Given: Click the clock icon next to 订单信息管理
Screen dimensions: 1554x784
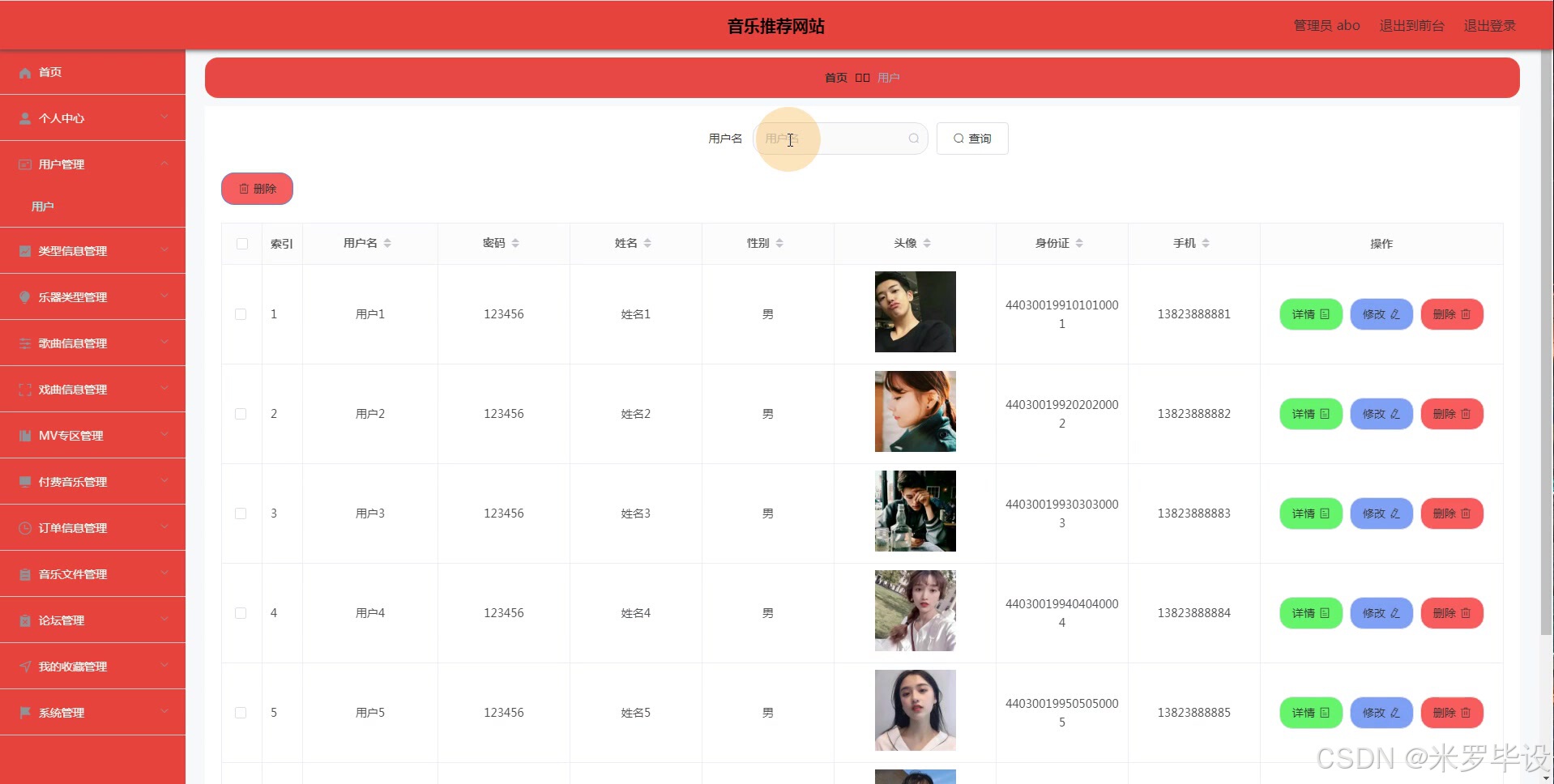Looking at the screenshot, I should [x=25, y=528].
